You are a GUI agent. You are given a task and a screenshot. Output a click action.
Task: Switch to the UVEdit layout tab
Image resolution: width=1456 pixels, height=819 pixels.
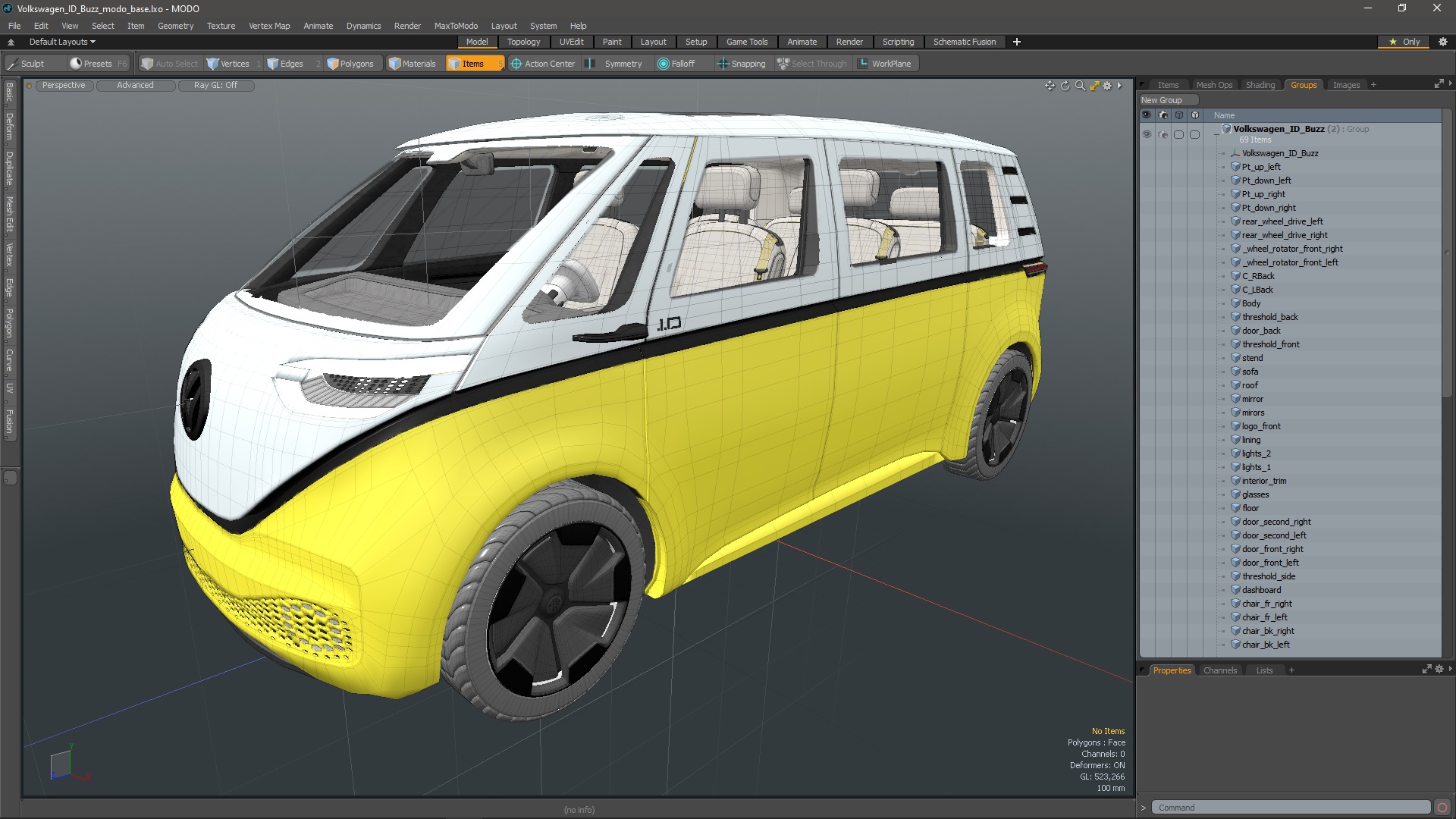(x=571, y=42)
